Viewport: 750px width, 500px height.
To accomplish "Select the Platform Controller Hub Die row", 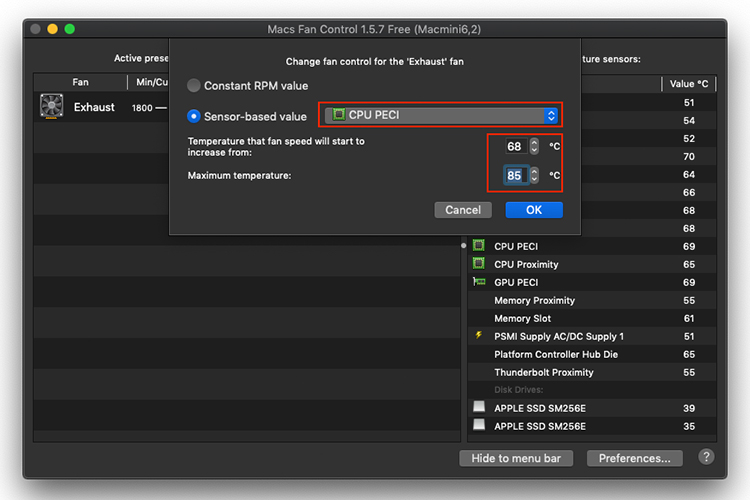I will 592,354.
